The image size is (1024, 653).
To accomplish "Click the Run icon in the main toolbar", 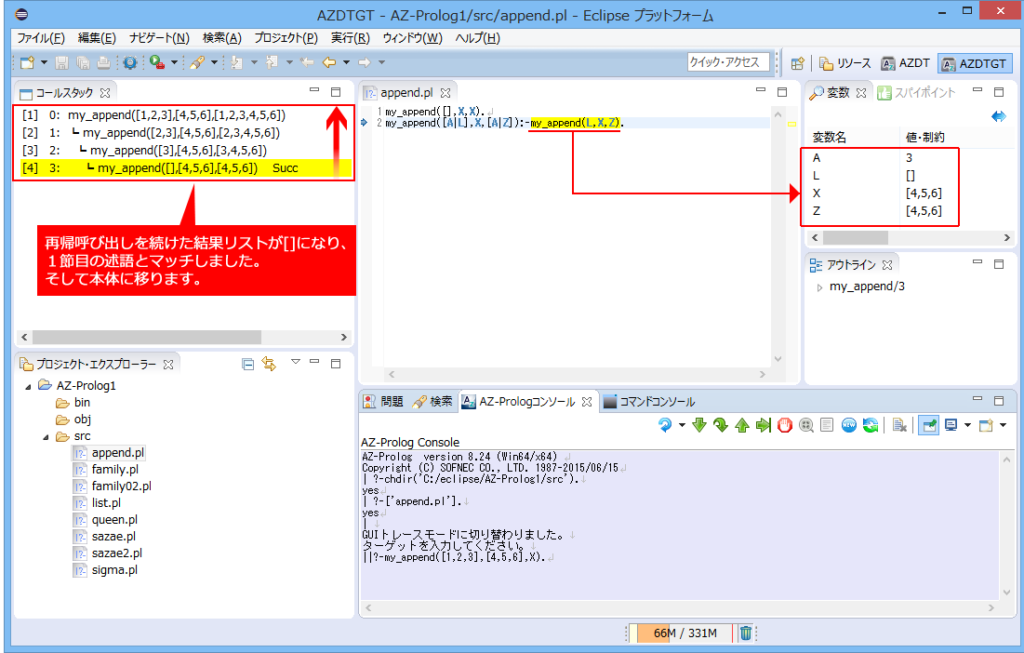I will pos(155,62).
